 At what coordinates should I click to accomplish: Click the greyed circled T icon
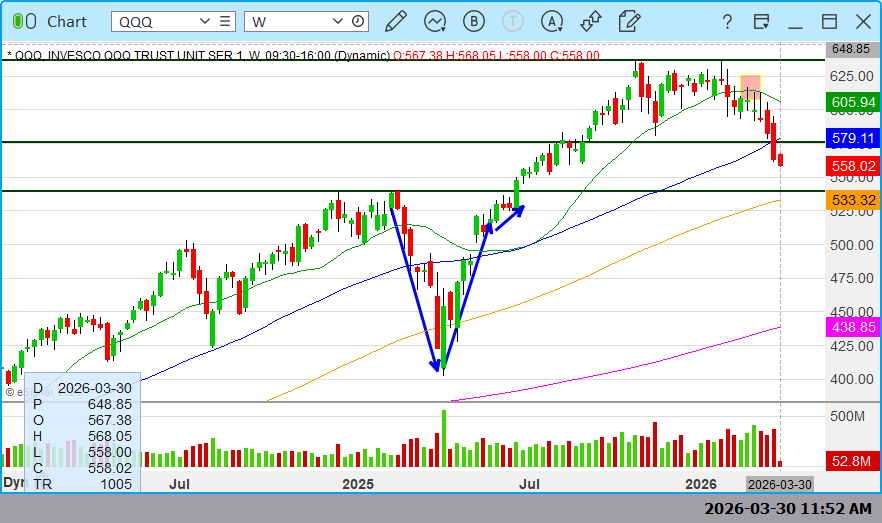coord(512,21)
